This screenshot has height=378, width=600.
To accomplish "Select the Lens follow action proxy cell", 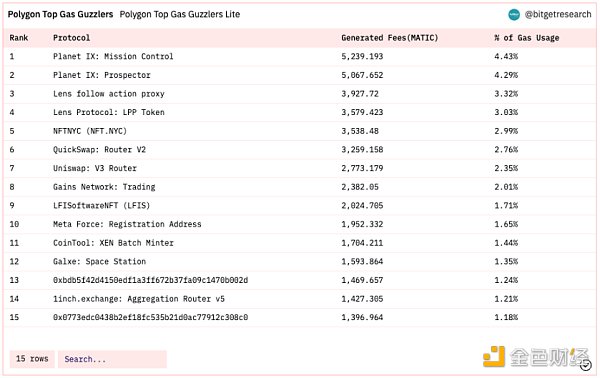I will click(109, 94).
